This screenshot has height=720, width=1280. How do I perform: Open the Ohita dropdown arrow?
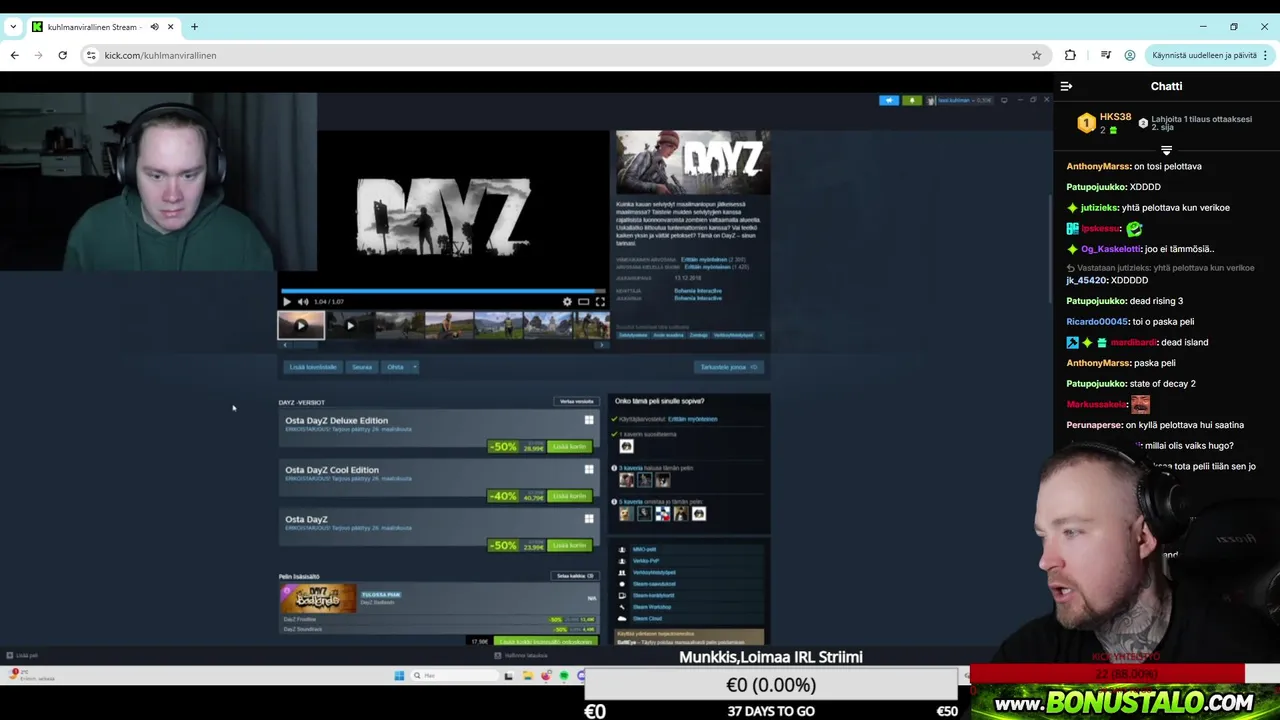pos(415,367)
